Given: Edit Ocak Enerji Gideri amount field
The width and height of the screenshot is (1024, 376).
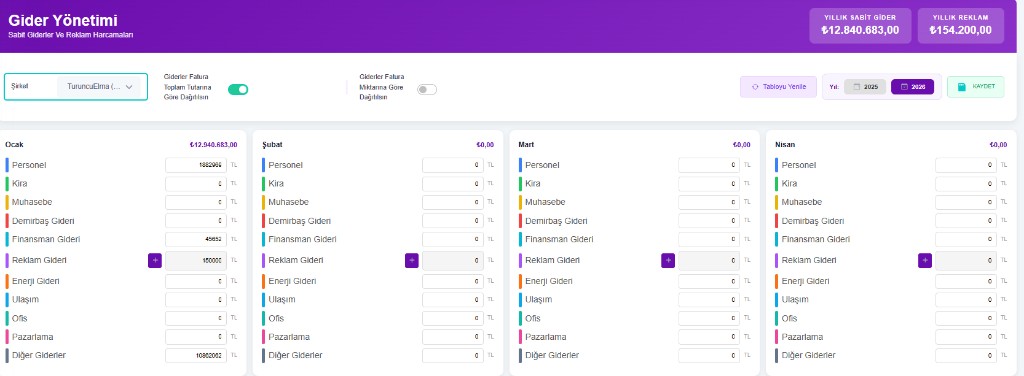Looking at the screenshot, I should [x=196, y=281].
